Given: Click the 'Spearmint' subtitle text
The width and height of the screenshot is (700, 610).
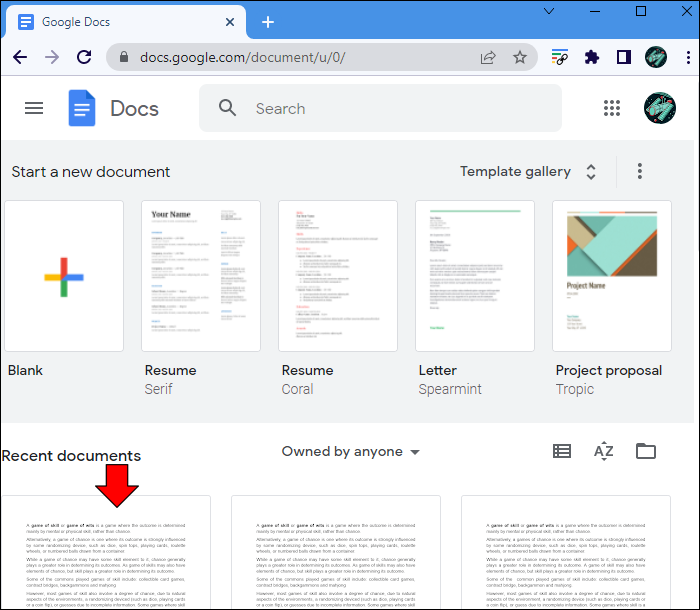Looking at the screenshot, I should [x=450, y=389].
